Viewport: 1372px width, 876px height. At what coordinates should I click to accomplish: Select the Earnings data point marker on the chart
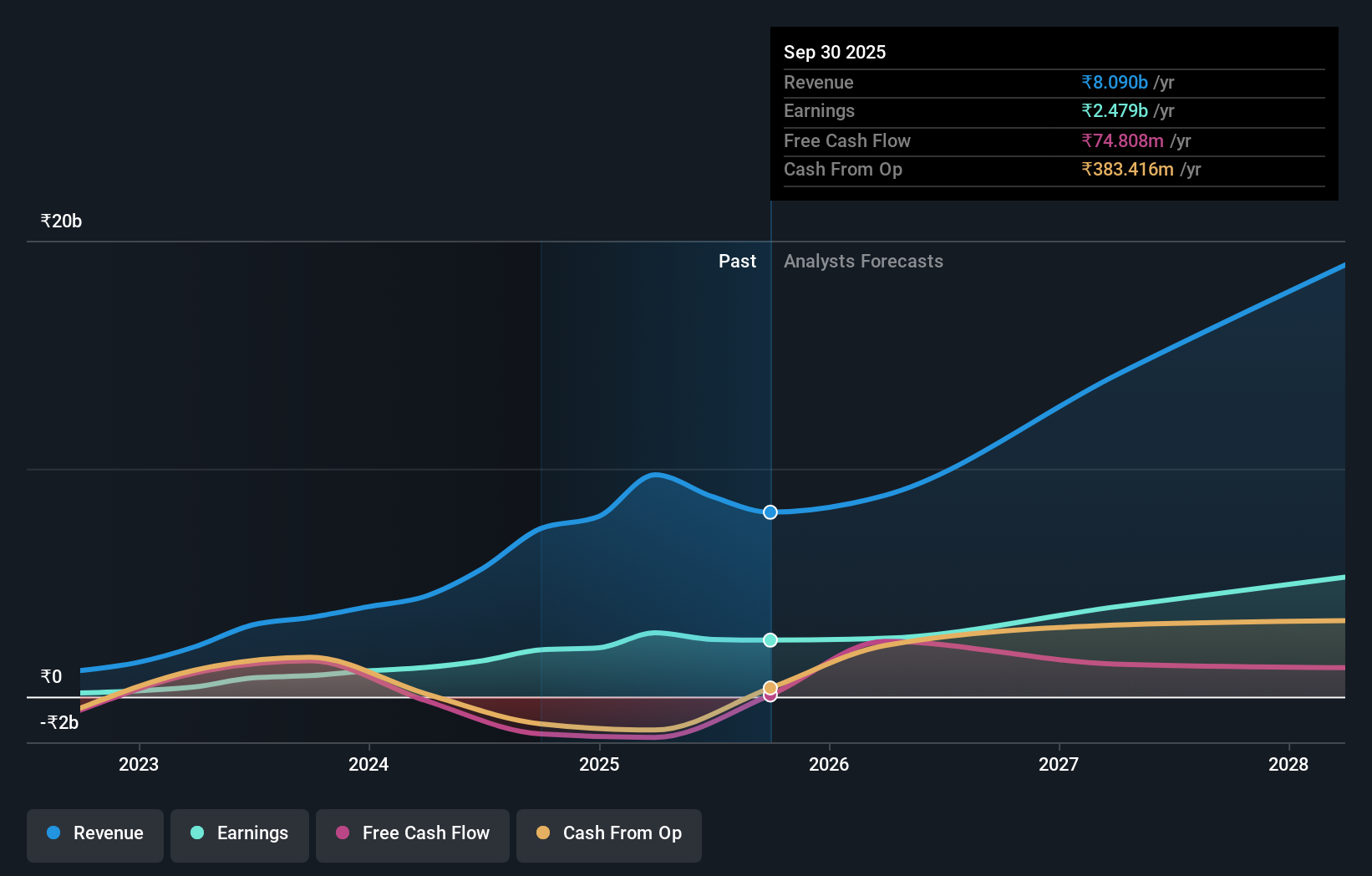click(x=770, y=640)
